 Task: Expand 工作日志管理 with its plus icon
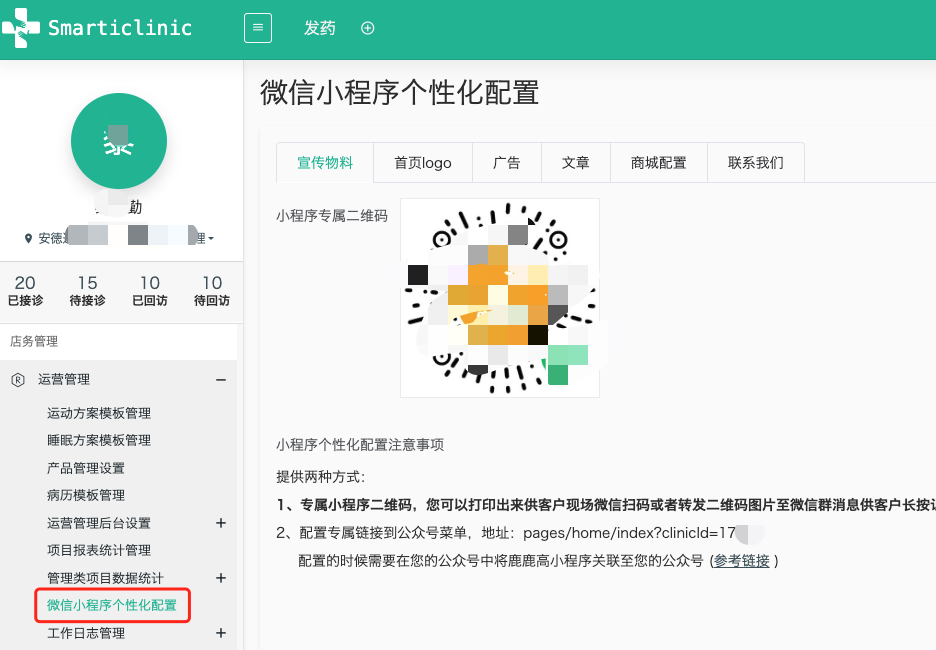[x=221, y=633]
